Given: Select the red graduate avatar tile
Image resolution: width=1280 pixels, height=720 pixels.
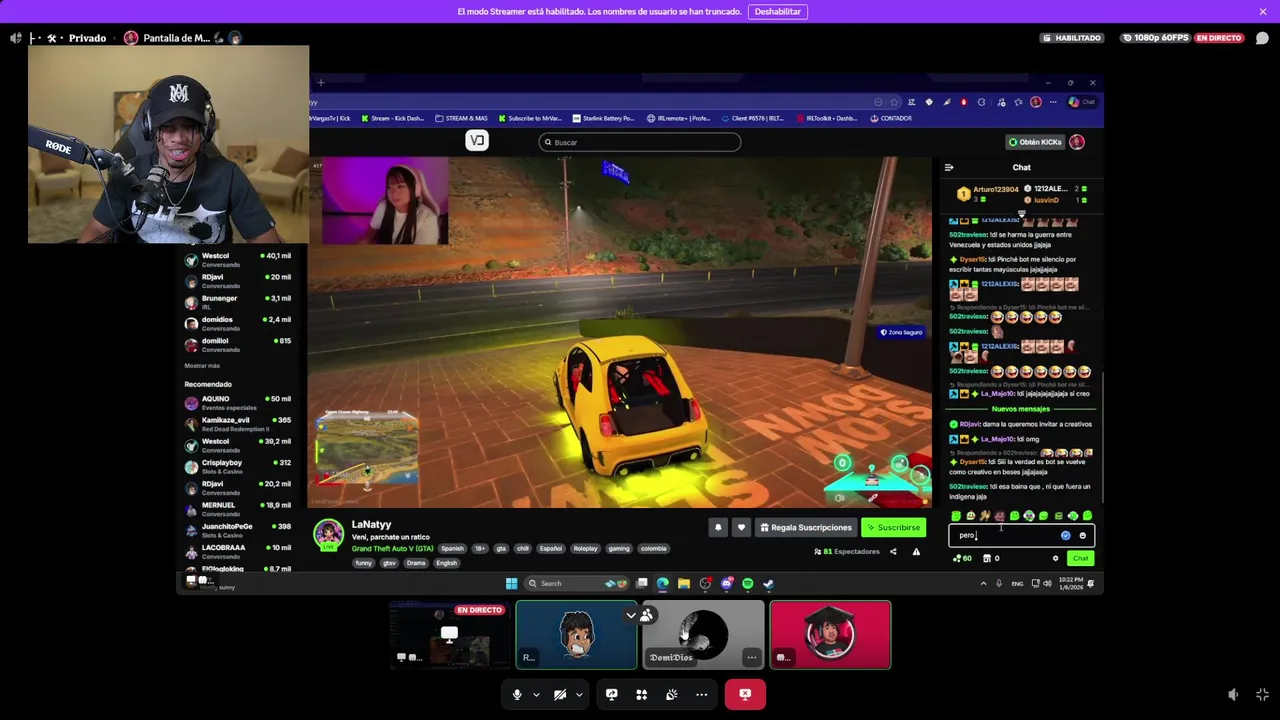Looking at the screenshot, I should 830,634.
